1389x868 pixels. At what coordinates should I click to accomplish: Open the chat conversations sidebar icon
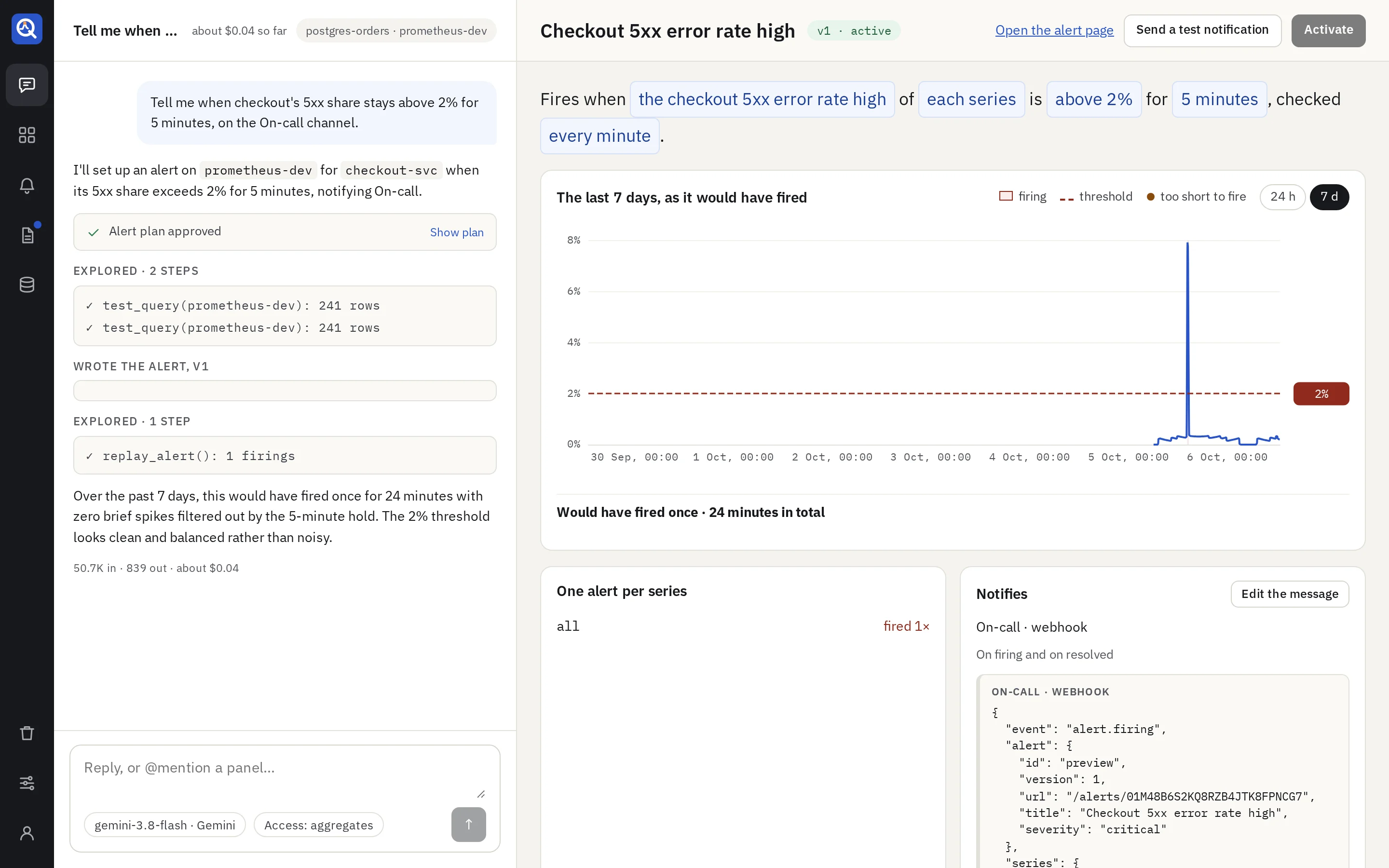point(27,85)
